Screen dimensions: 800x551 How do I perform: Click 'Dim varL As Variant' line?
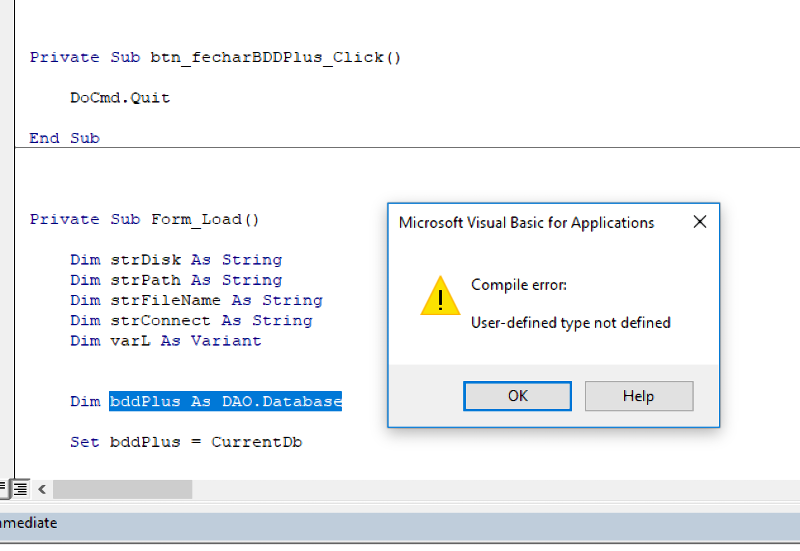(x=166, y=341)
